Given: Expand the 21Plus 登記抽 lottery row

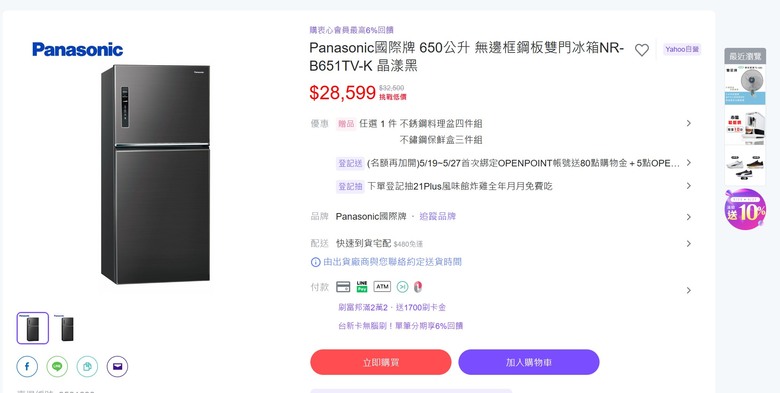Looking at the screenshot, I should coord(688,186).
